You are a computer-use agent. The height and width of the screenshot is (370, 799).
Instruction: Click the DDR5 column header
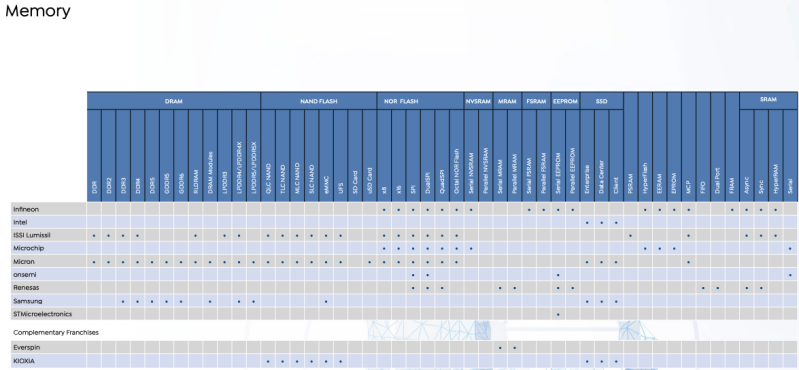tap(152, 155)
